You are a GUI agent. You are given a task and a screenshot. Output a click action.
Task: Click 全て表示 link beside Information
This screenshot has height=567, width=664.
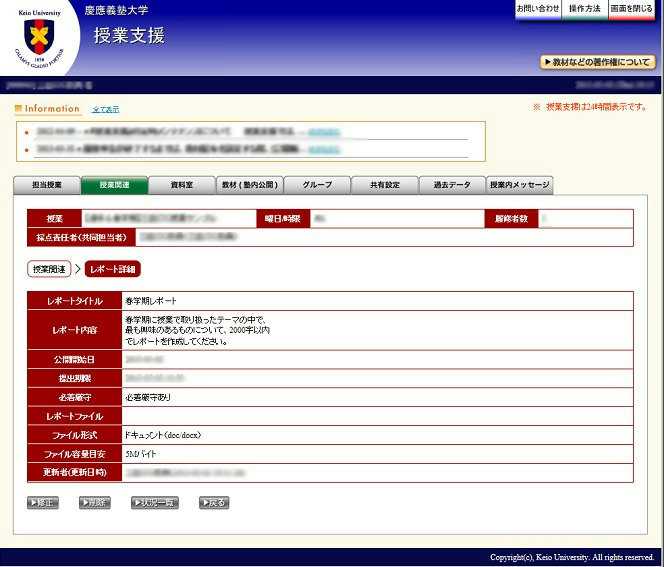tap(104, 109)
